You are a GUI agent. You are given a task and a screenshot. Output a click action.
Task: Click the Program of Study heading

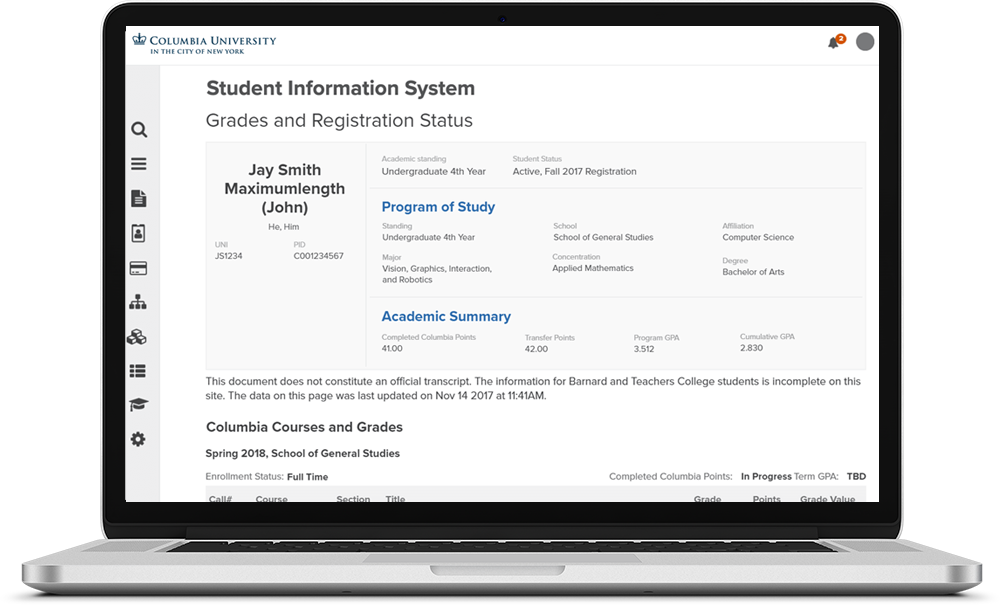pos(438,207)
